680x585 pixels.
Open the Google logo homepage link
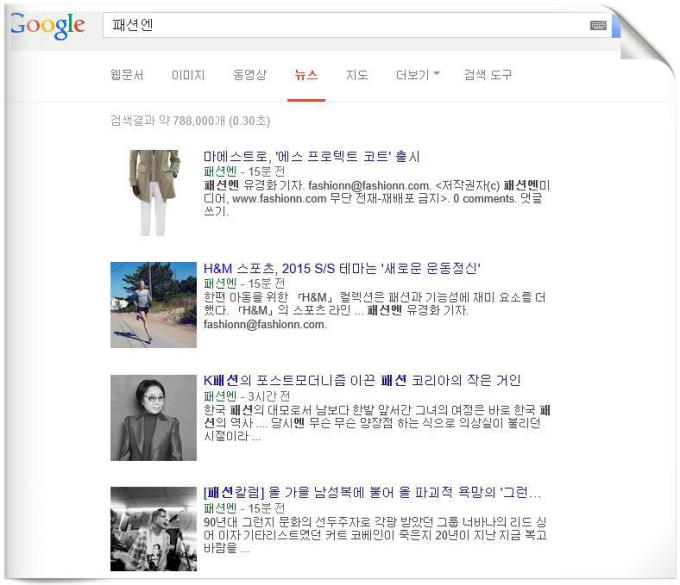48,25
